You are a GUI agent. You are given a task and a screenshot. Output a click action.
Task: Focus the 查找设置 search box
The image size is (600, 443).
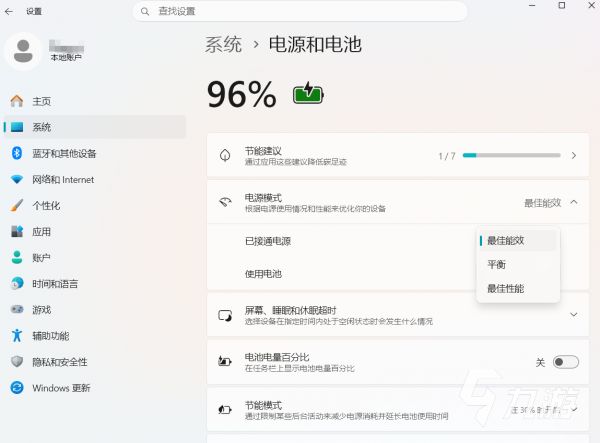(x=300, y=11)
